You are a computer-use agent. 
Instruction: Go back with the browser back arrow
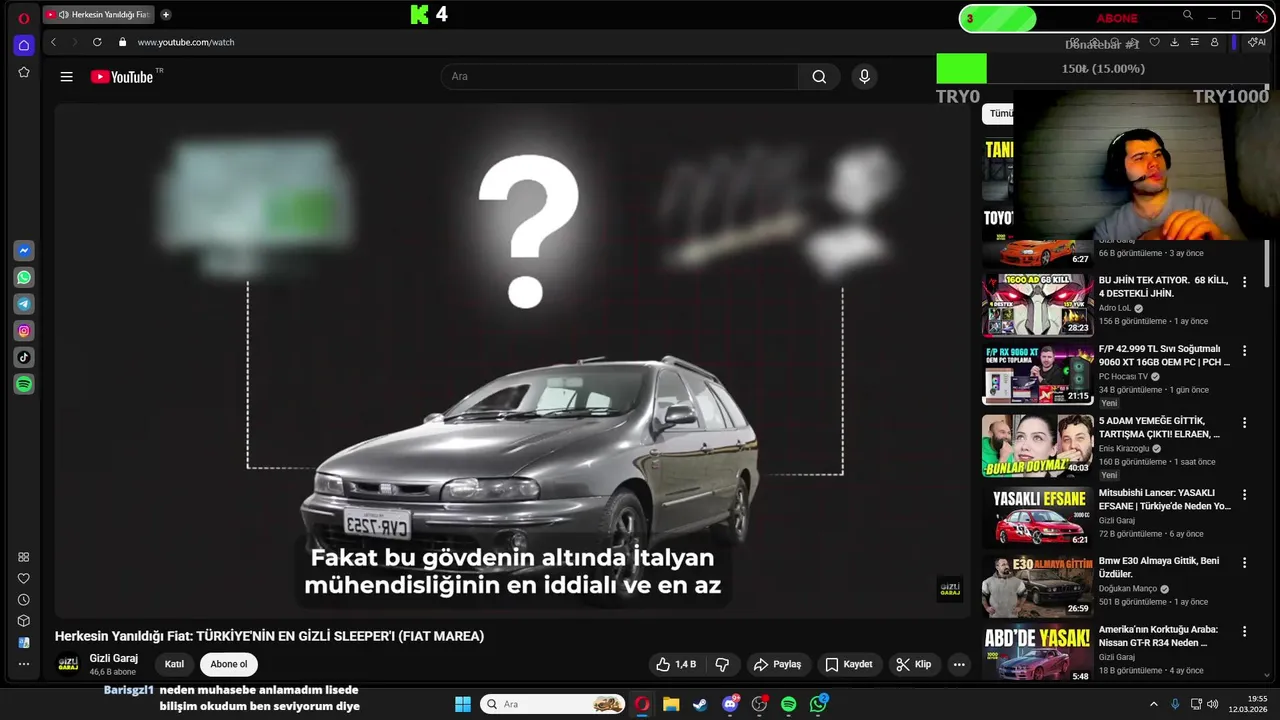pyautogui.click(x=53, y=42)
